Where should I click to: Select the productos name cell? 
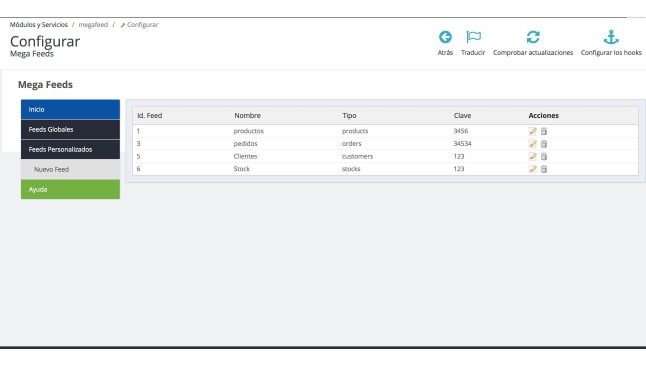[x=248, y=131]
